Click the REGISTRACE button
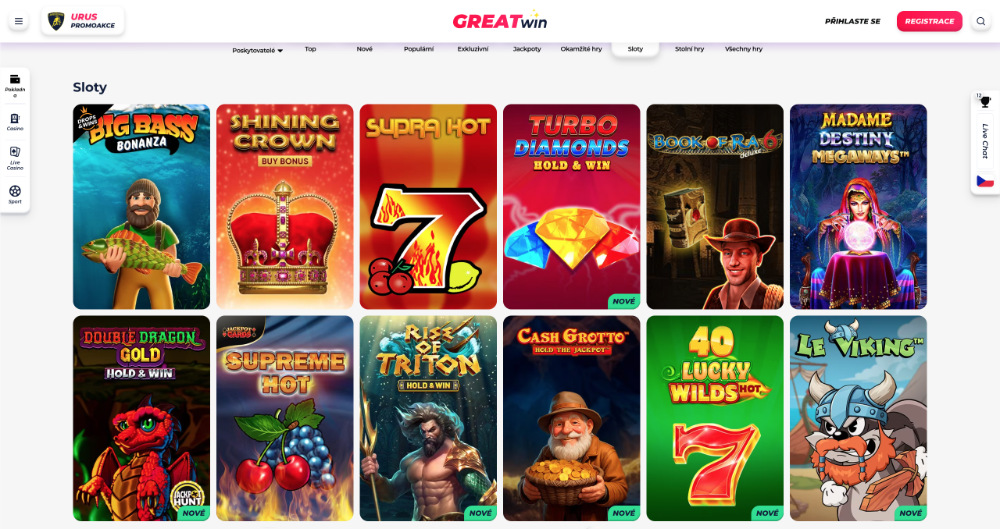This screenshot has width=1000, height=529. 929,21
